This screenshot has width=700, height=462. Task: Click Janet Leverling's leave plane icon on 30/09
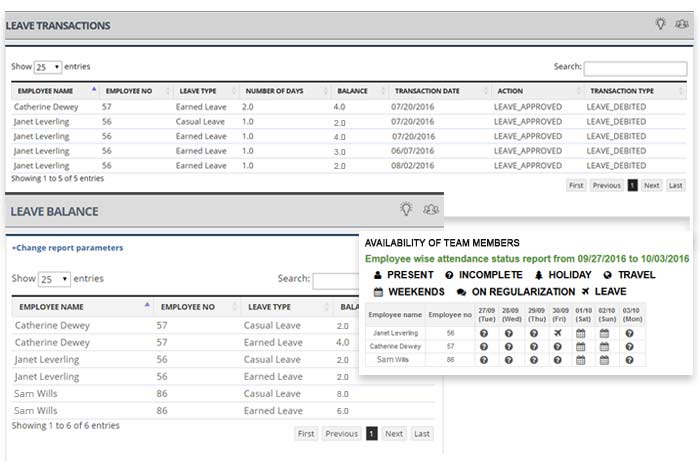pyautogui.click(x=558, y=333)
